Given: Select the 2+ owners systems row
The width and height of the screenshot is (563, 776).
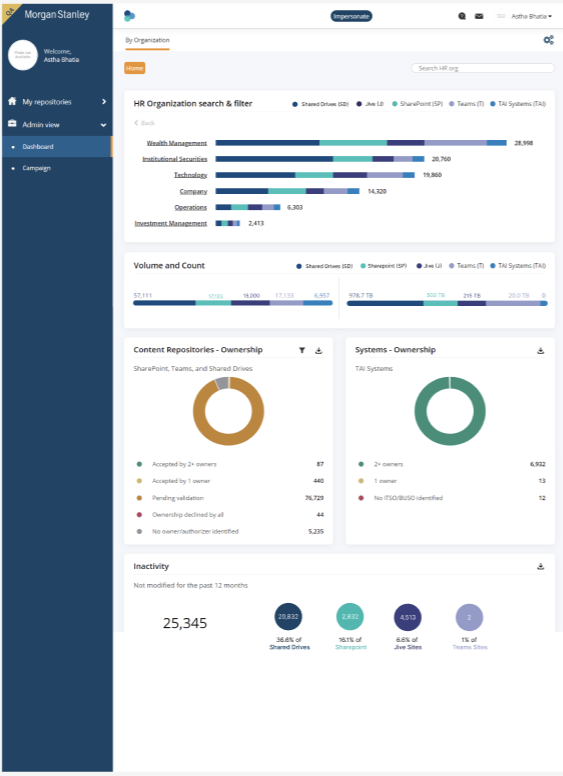Looking at the screenshot, I should 451,464.
